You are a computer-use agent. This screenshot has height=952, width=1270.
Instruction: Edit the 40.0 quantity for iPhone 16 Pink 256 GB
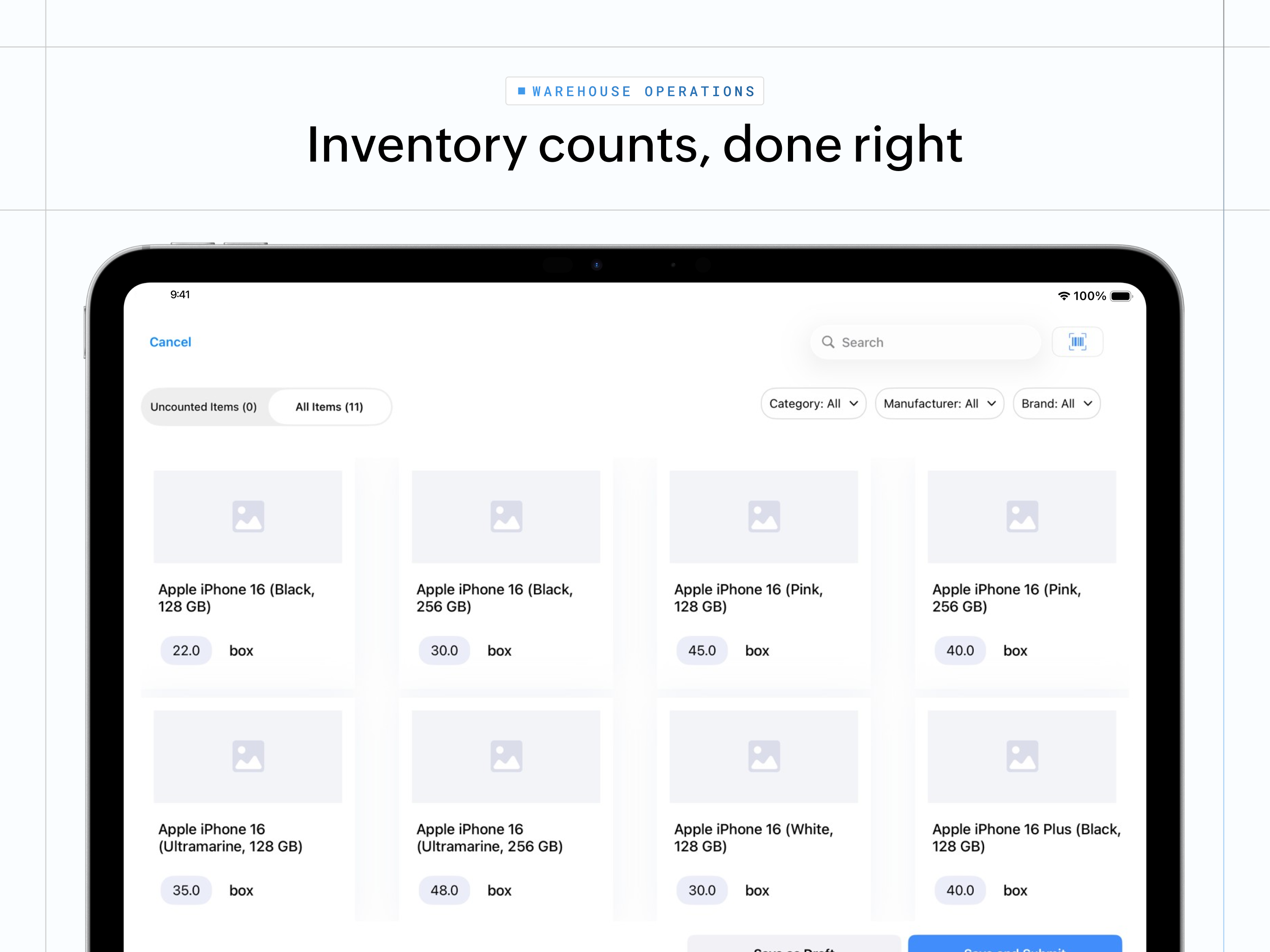coord(960,651)
